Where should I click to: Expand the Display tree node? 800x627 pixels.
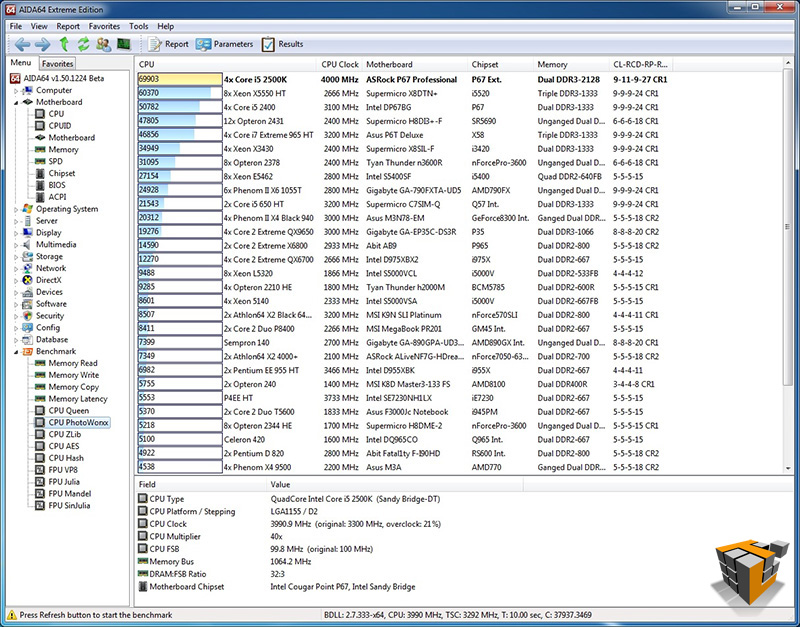16,233
